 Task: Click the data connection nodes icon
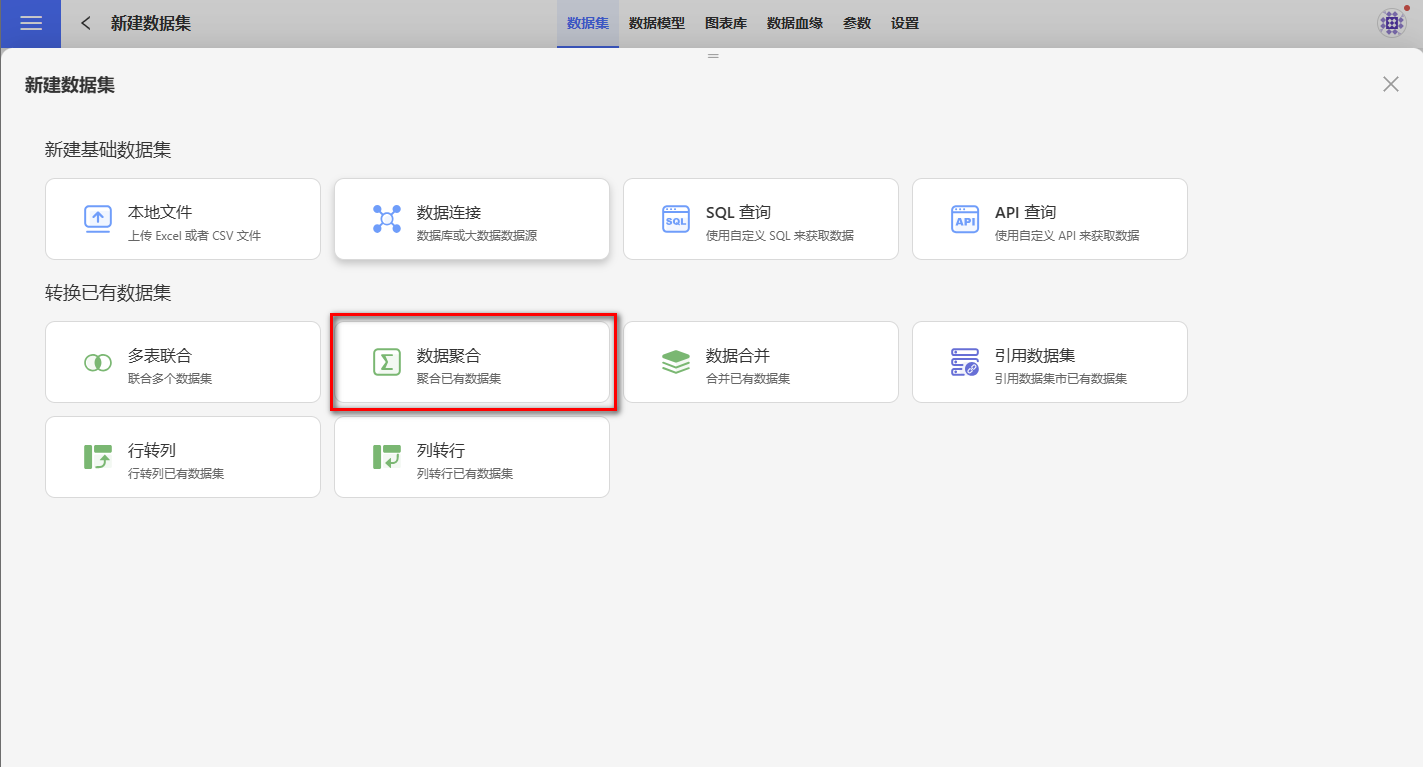point(387,219)
